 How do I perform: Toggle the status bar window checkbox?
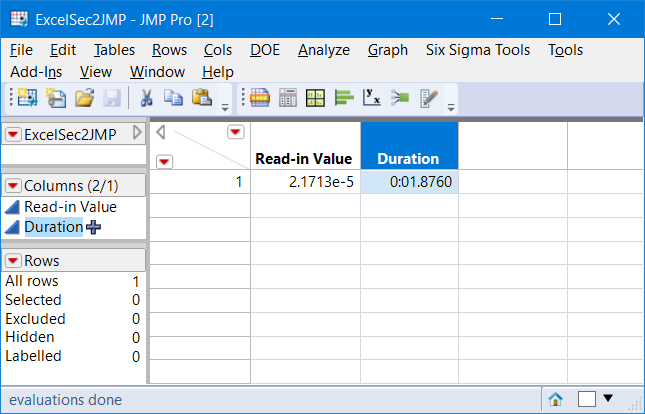tap(587, 399)
